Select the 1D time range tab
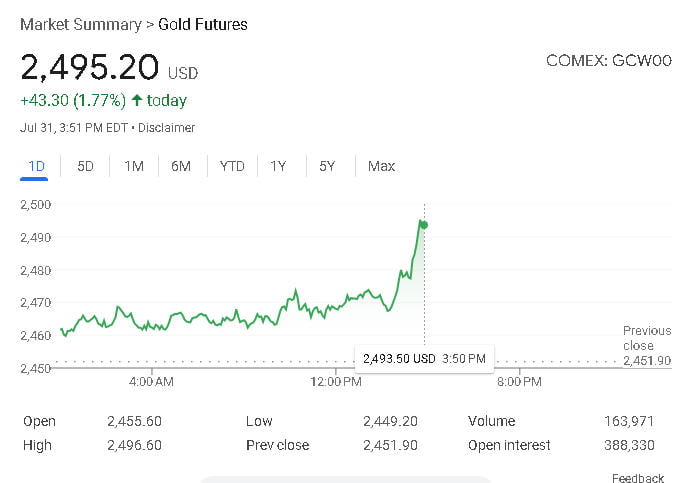 [x=37, y=166]
